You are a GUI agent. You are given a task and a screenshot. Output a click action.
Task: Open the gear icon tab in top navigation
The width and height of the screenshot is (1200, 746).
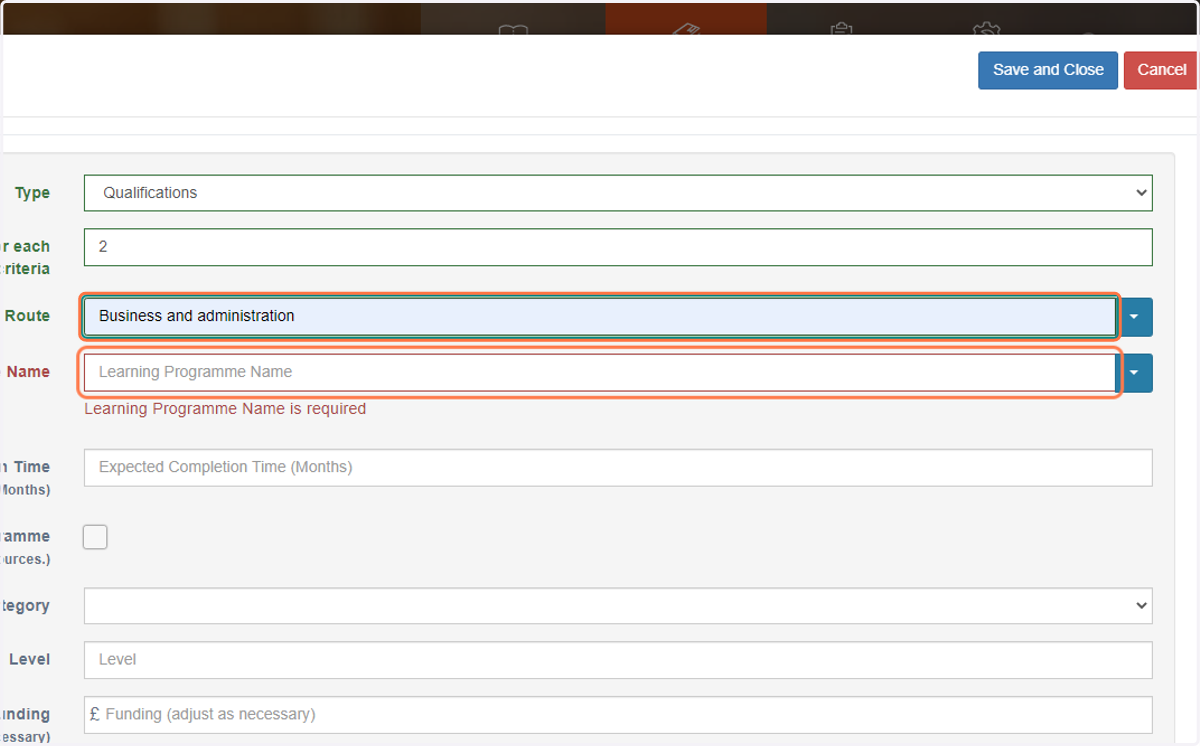(x=985, y=30)
